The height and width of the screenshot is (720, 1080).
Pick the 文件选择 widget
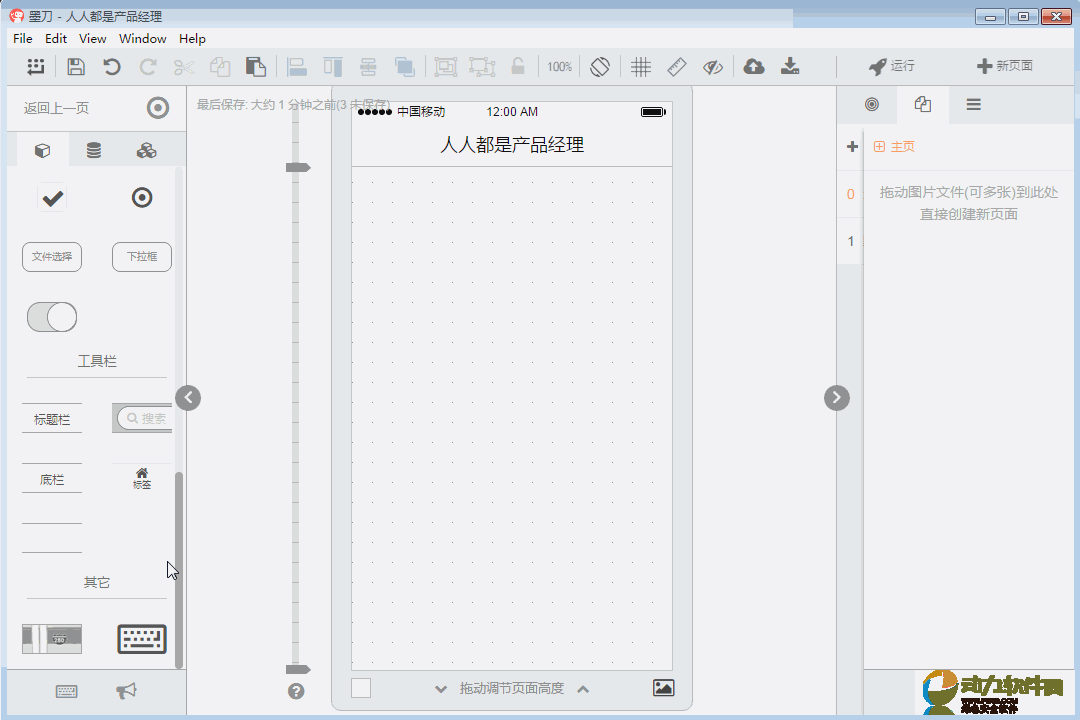52,257
